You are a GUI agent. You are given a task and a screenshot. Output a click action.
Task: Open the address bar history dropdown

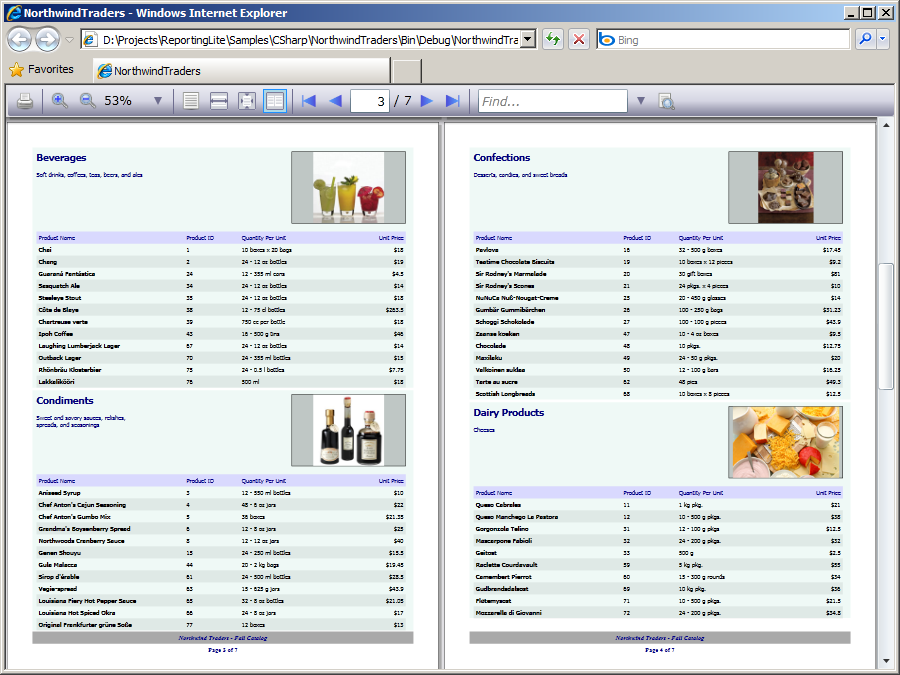point(528,39)
